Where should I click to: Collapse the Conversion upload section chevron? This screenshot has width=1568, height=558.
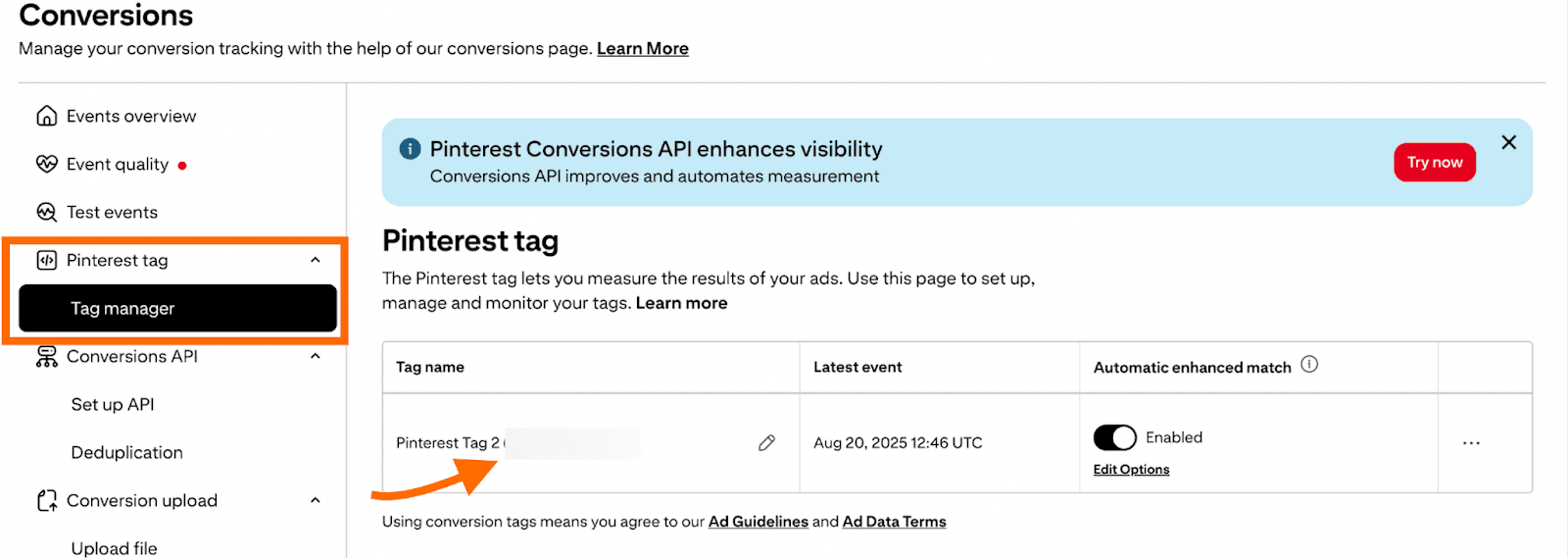(316, 500)
